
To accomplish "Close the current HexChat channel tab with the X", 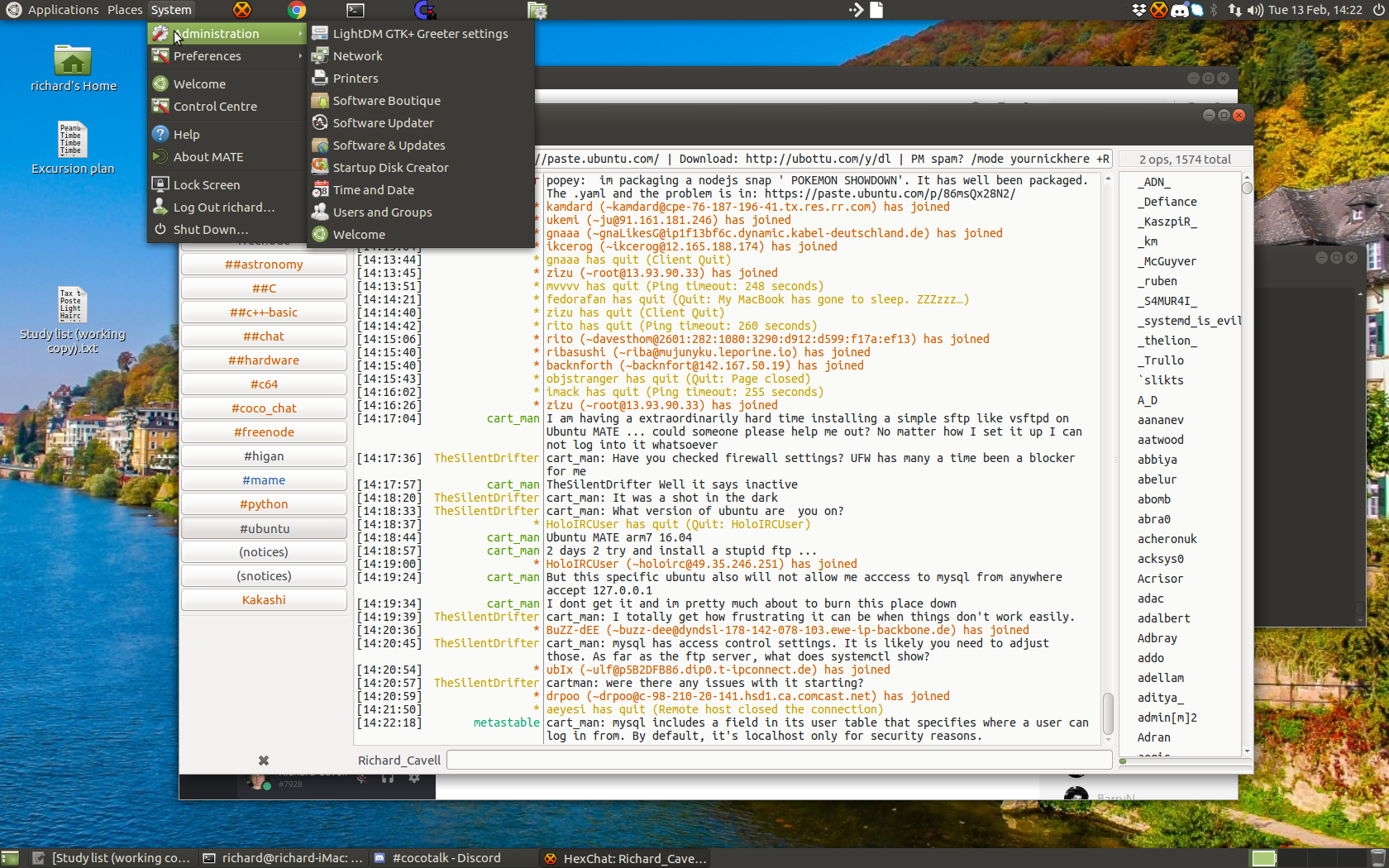I will pyautogui.click(x=264, y=761).
